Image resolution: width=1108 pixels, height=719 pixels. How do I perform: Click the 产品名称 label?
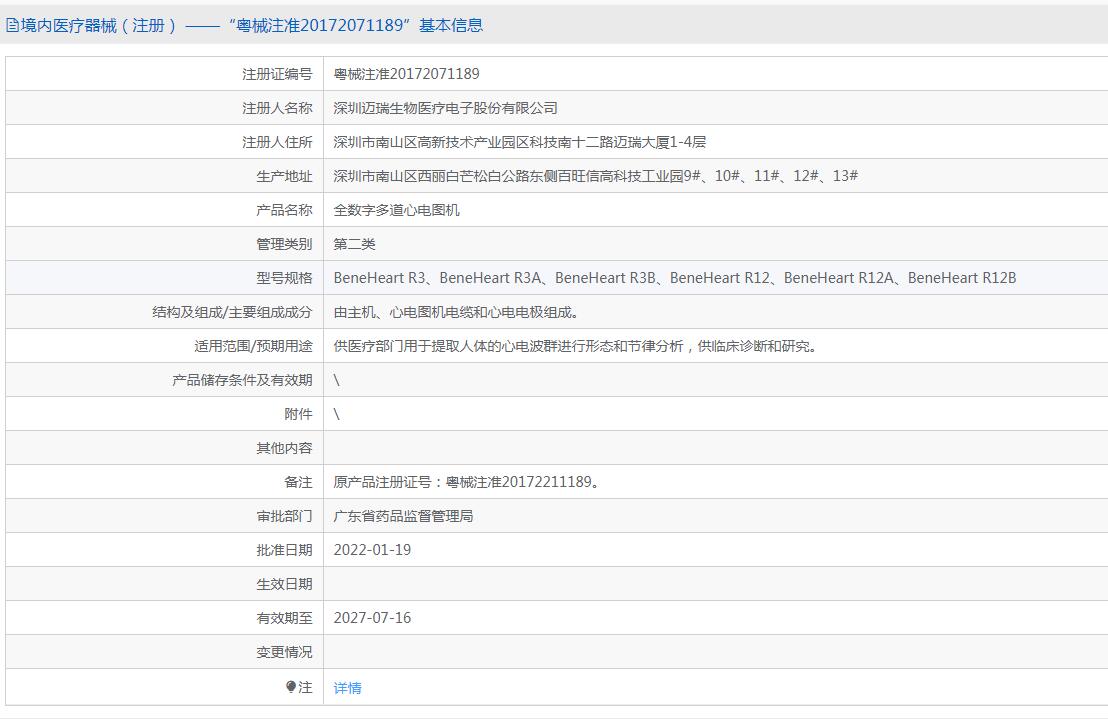coord(284,210)
